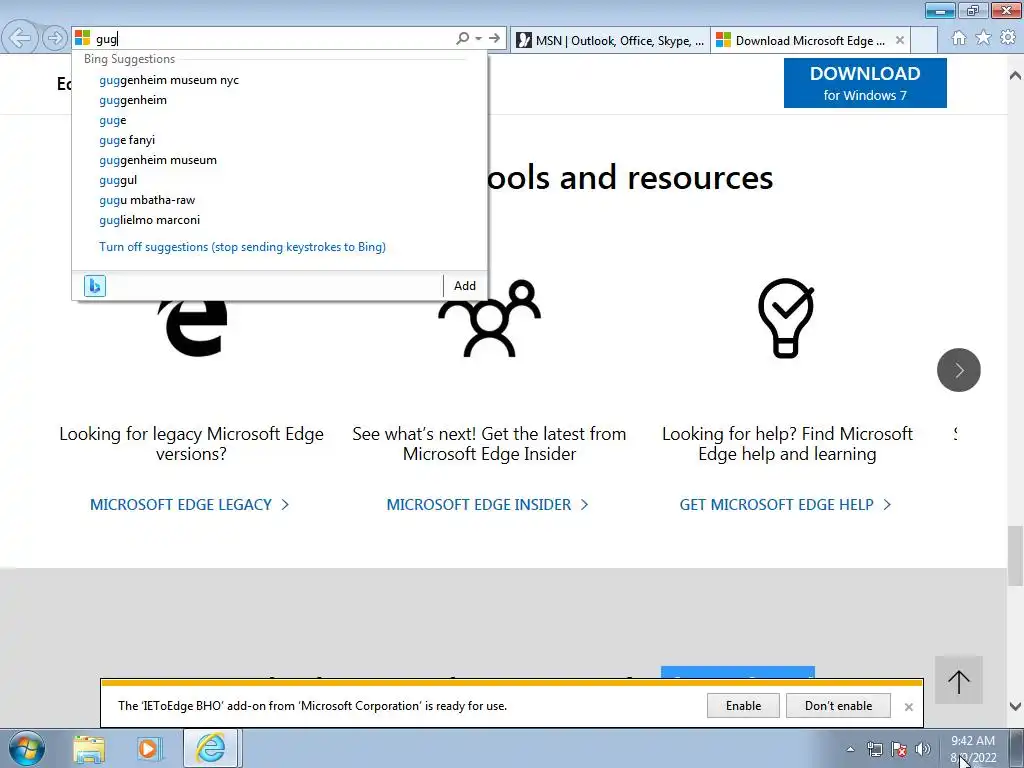Image resolution: width=1024 pixels, height=768 pixels.
Task: Click Add search provider button
Action: click(x=465, y=285)
